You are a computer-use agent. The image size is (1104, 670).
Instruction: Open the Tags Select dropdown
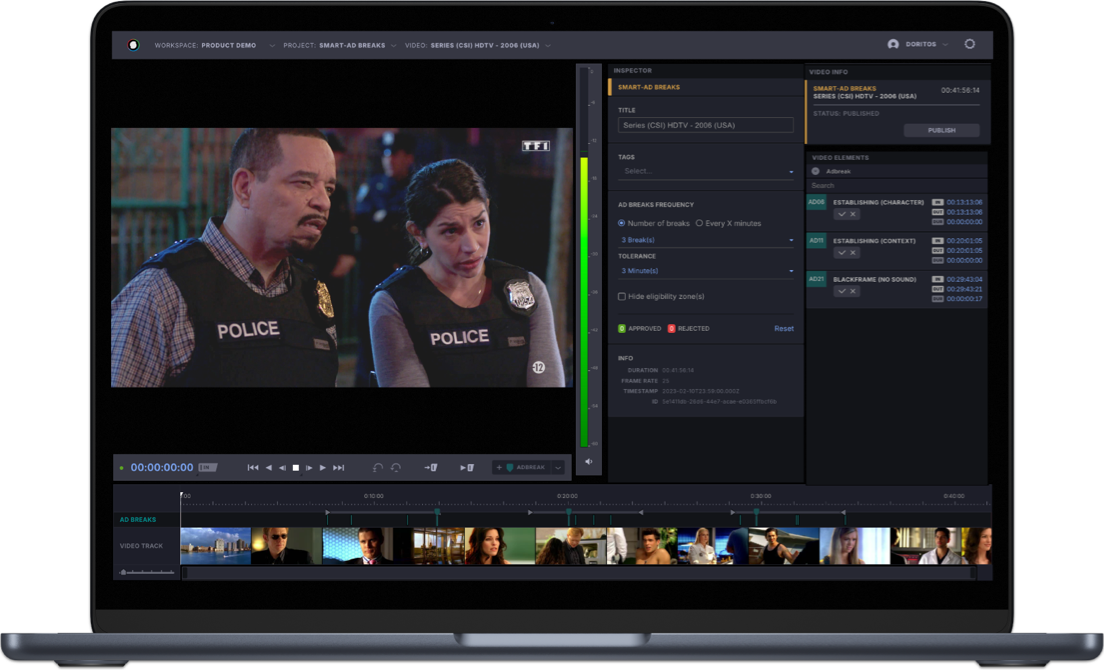tap(706, 172)
